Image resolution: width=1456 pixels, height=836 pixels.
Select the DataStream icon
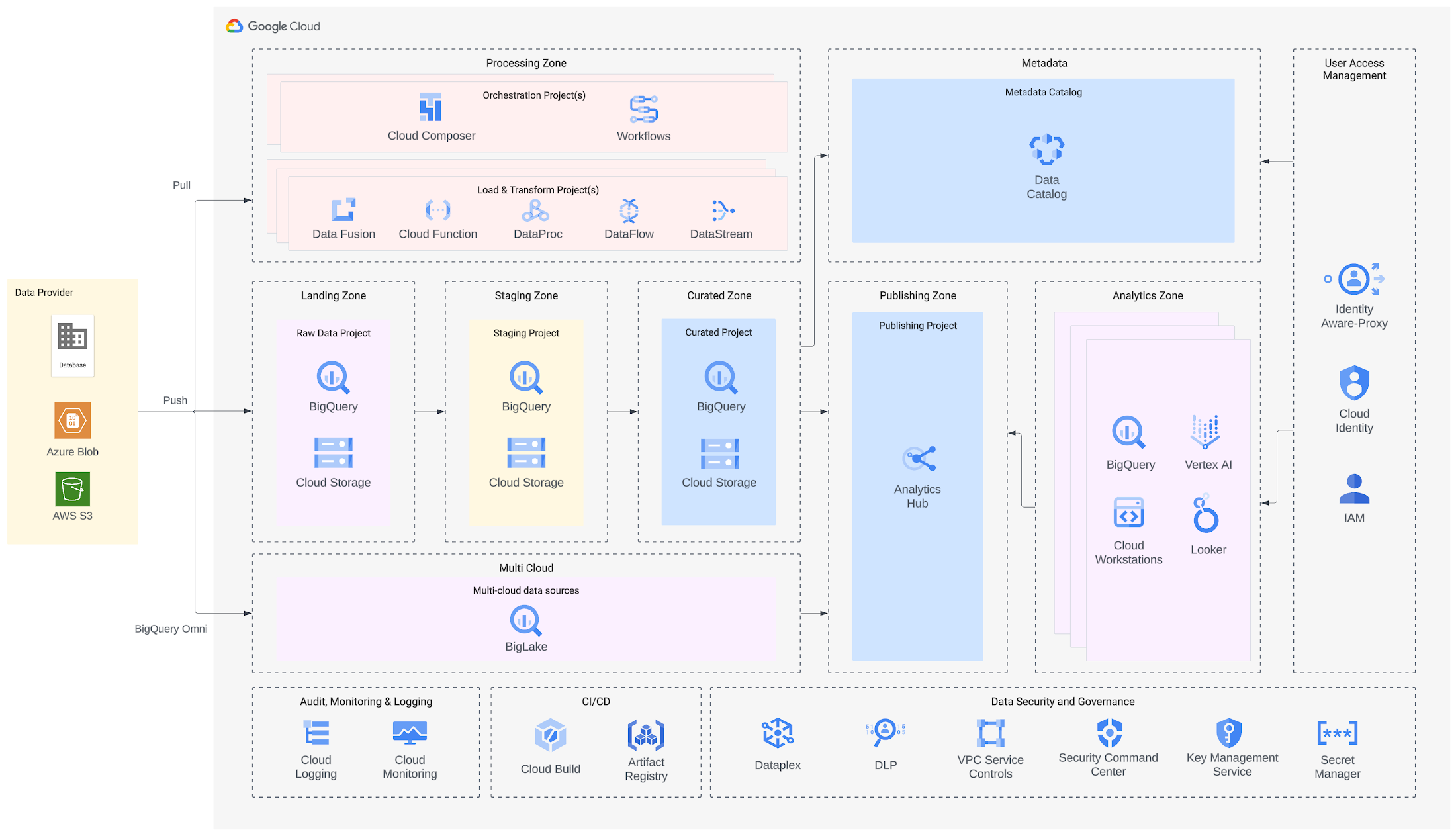[x=723, y=210]
